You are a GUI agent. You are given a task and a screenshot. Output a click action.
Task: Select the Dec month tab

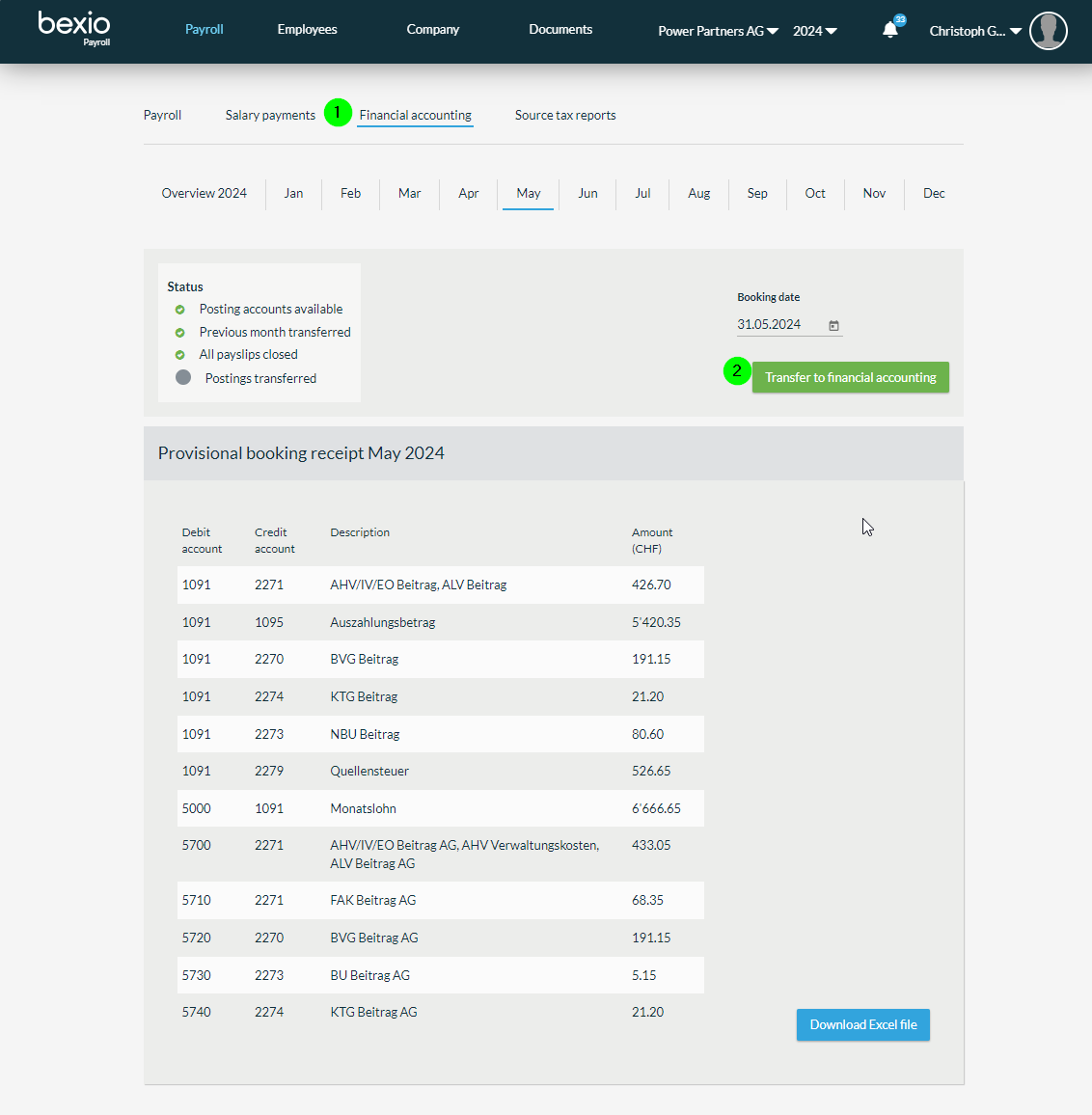point(934,194)
